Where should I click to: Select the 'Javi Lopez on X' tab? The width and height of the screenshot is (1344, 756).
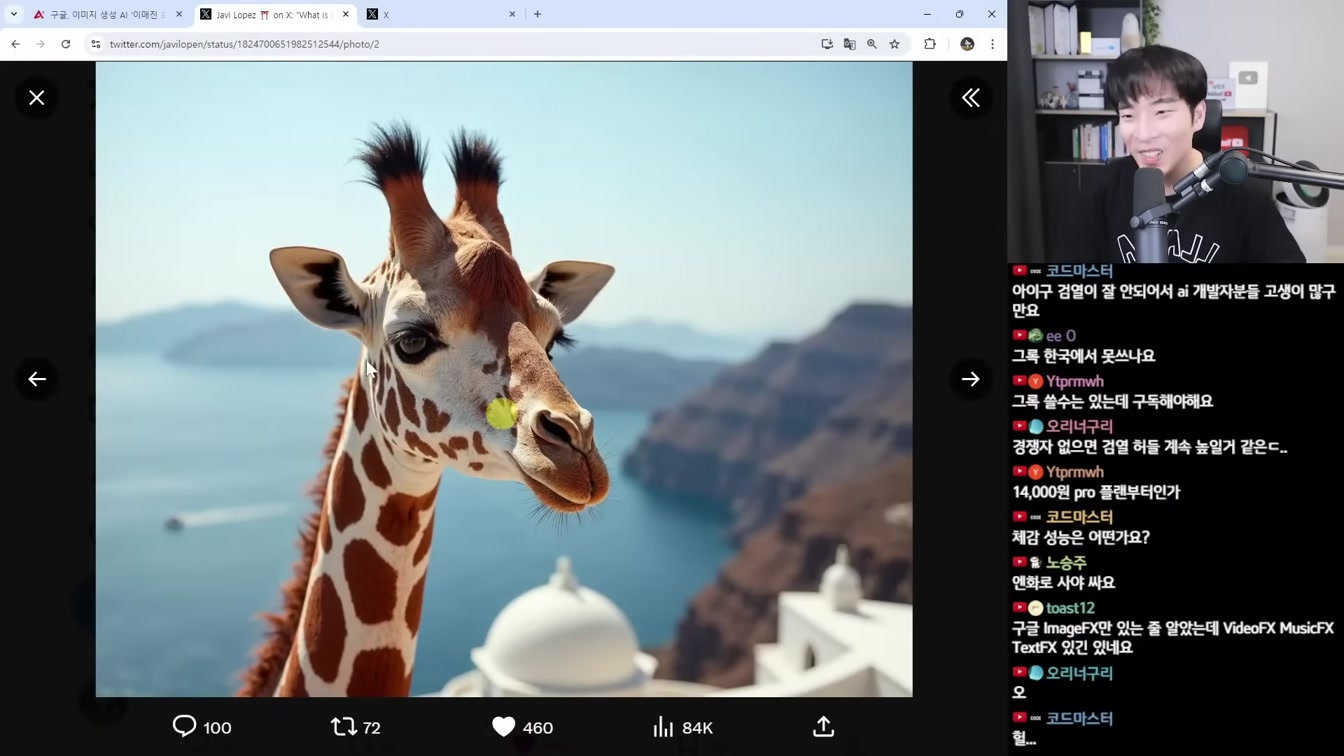274,15
